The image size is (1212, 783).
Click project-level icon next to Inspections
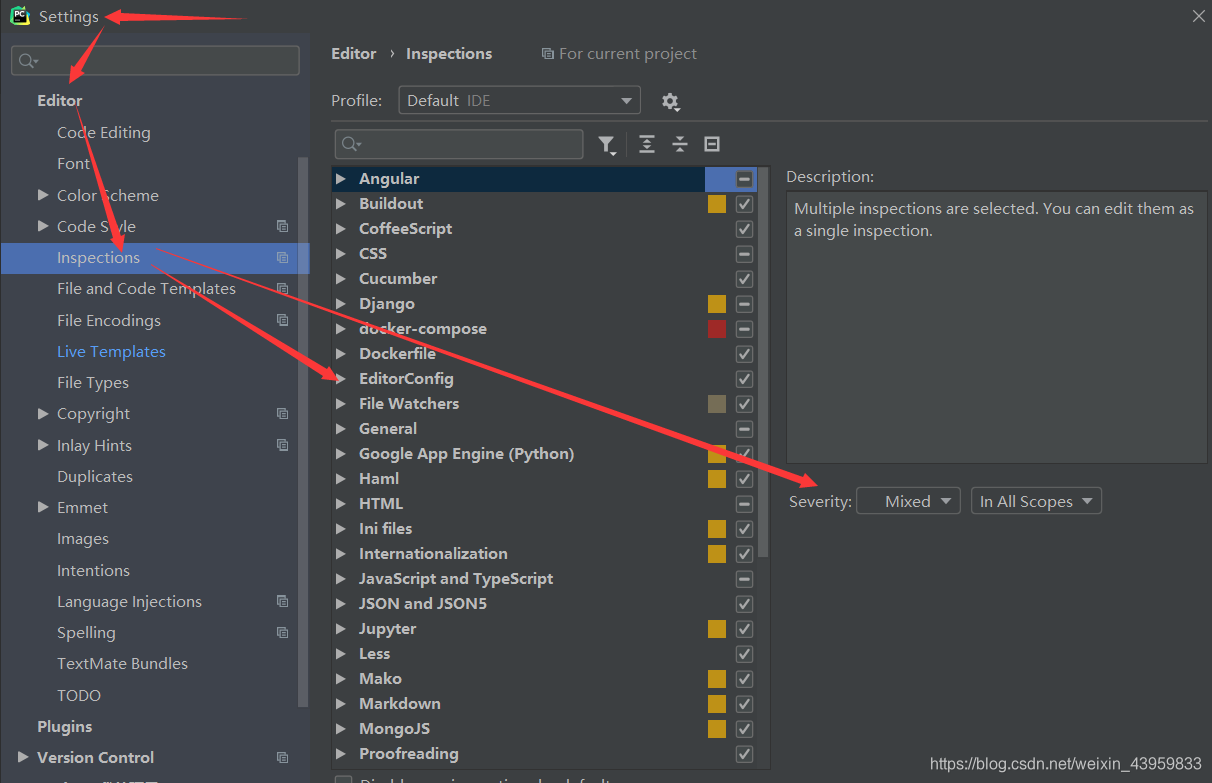pyautogui.click(x=282, y=258)
